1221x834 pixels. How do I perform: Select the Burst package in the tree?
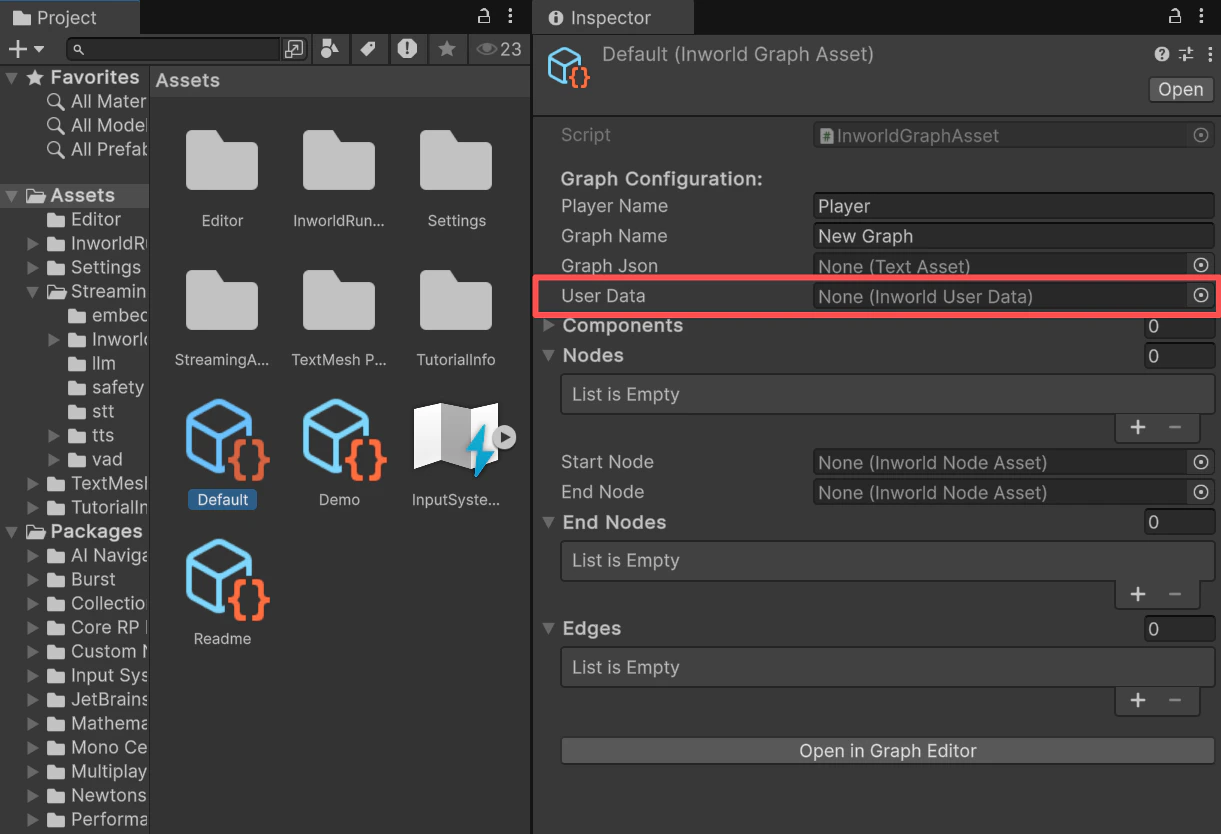pyautogui.click(x=82, y=580)
